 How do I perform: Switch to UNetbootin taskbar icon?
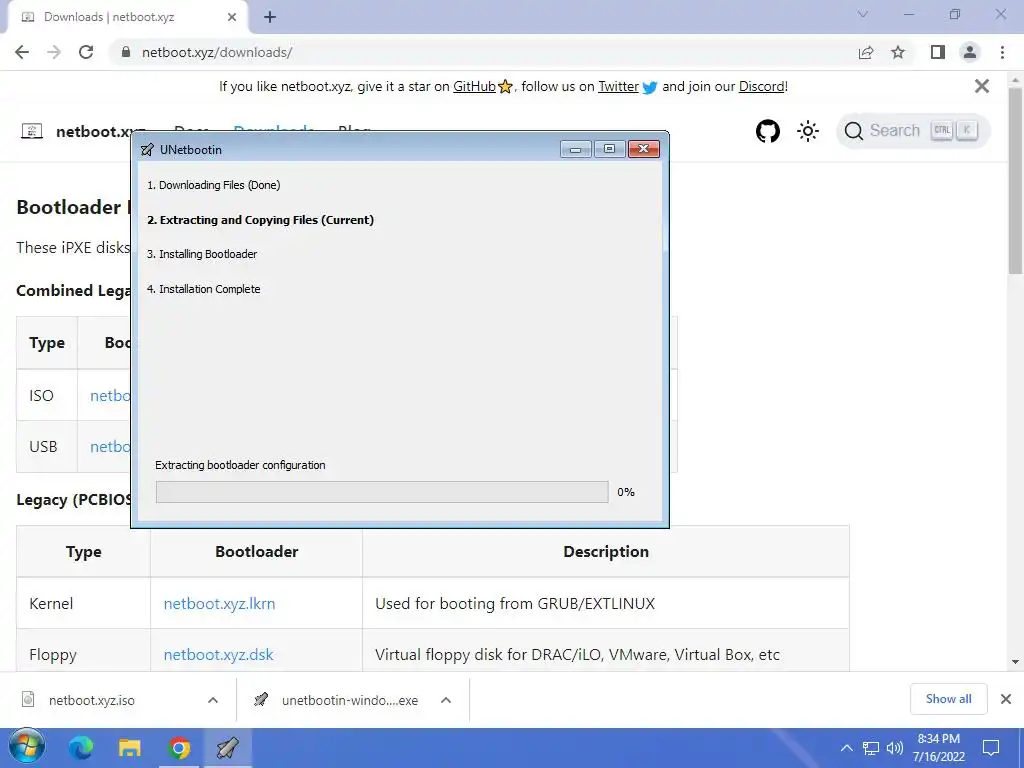[227, 748]
